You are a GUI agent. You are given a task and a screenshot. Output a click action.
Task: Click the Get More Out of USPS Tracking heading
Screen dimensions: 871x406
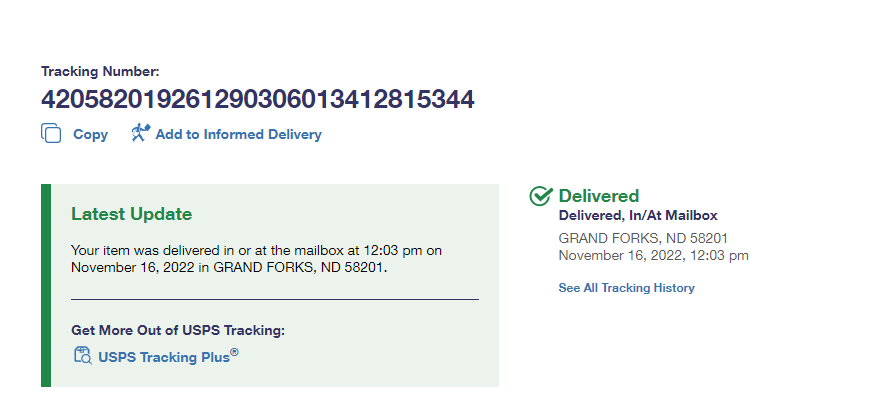178,330
